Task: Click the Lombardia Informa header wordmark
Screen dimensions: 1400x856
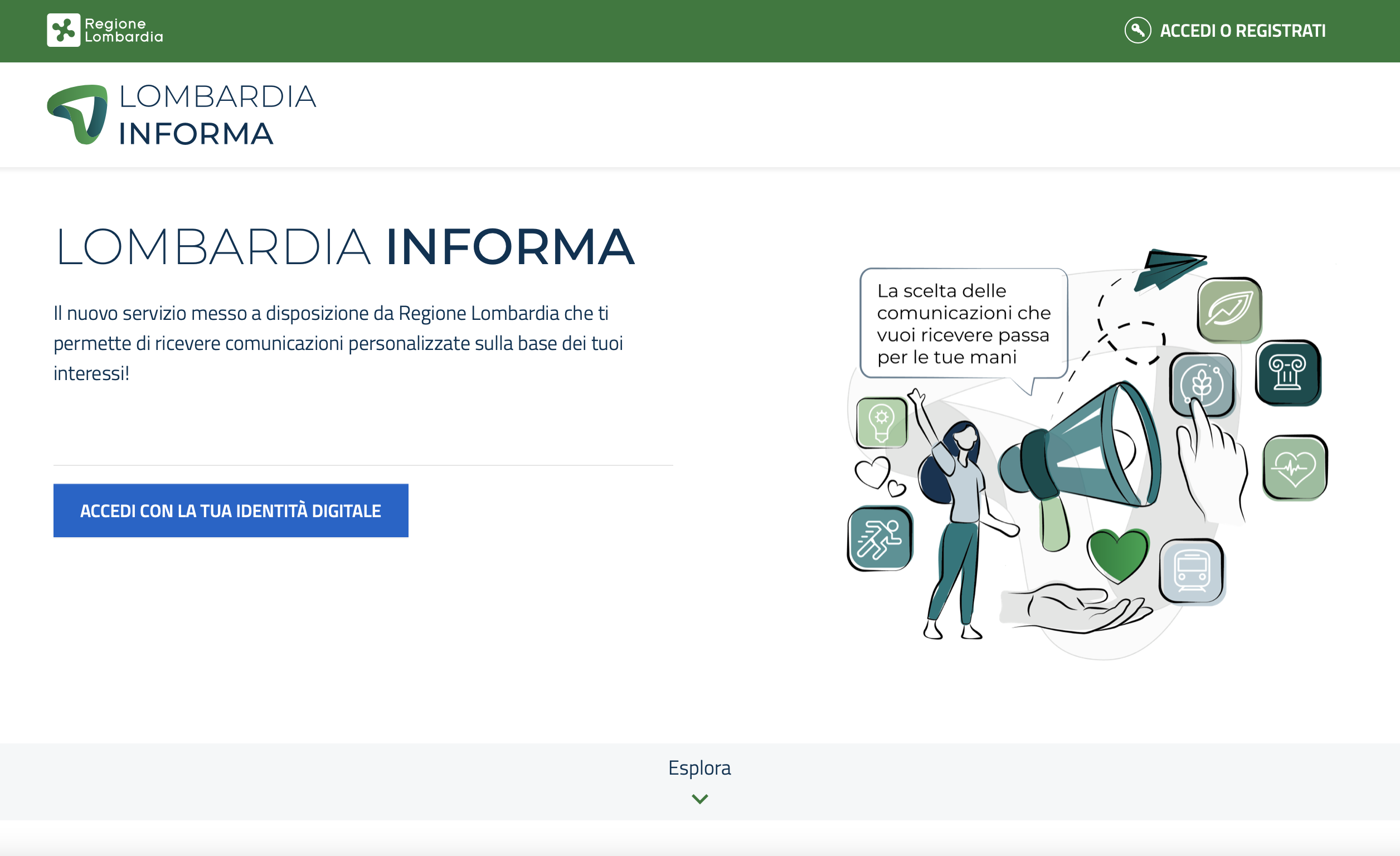Action: 217,115
